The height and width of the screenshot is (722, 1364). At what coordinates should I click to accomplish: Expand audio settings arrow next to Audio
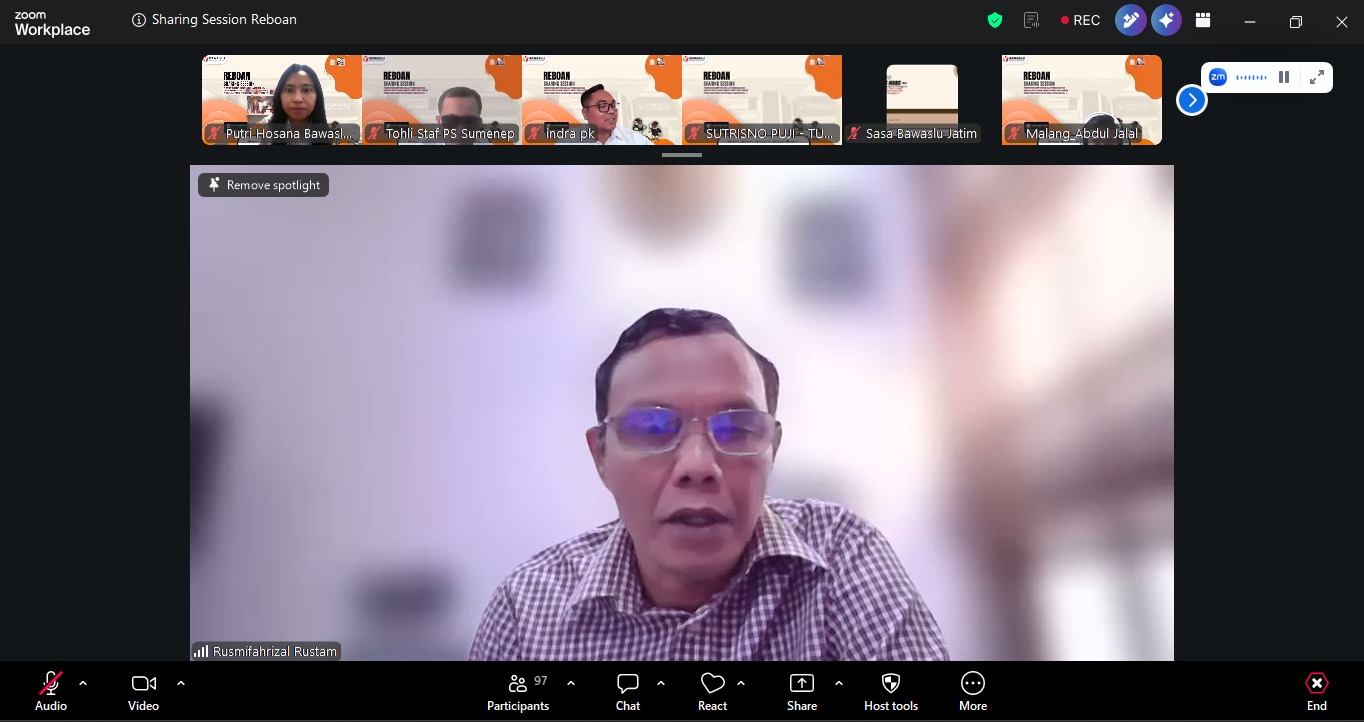(x=83, y=683)
